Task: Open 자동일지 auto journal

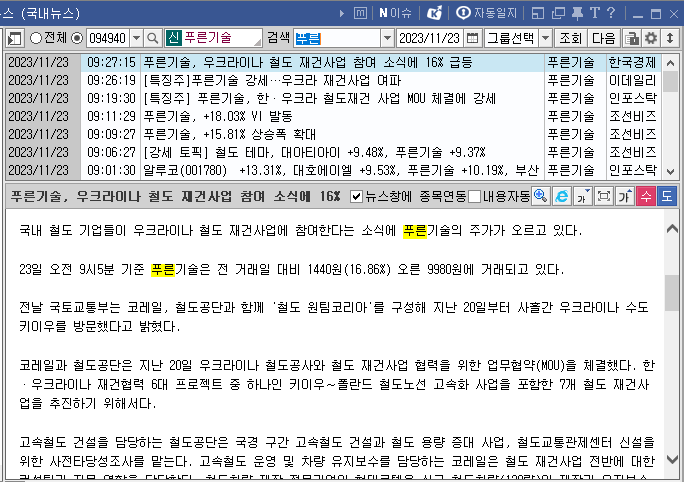Action: coord(486,13)
